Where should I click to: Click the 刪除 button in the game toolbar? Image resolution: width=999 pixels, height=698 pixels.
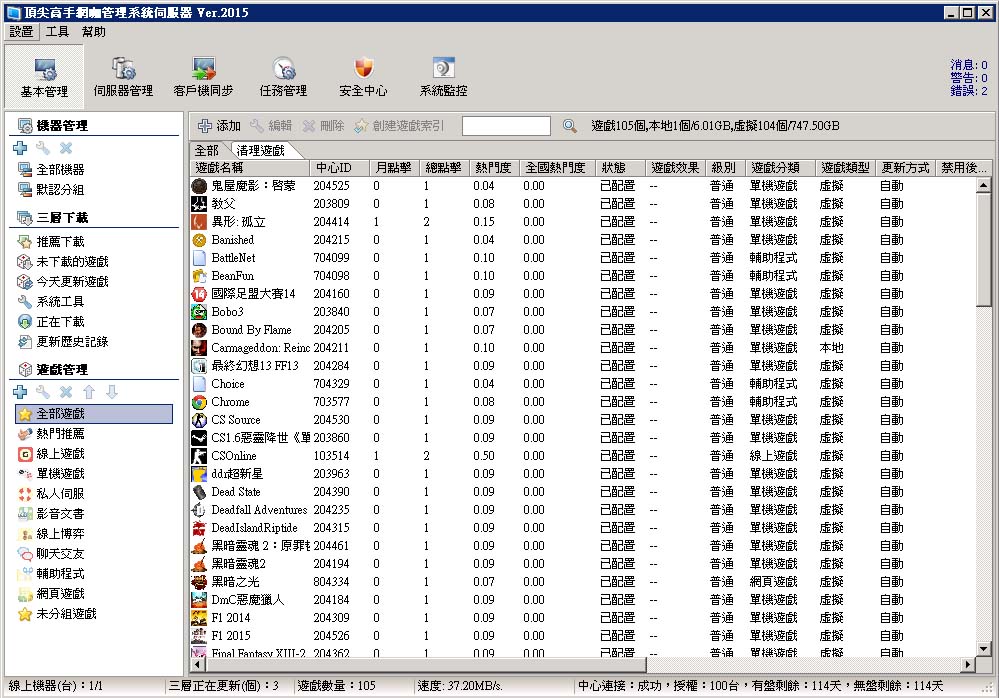tap(324, 126)
